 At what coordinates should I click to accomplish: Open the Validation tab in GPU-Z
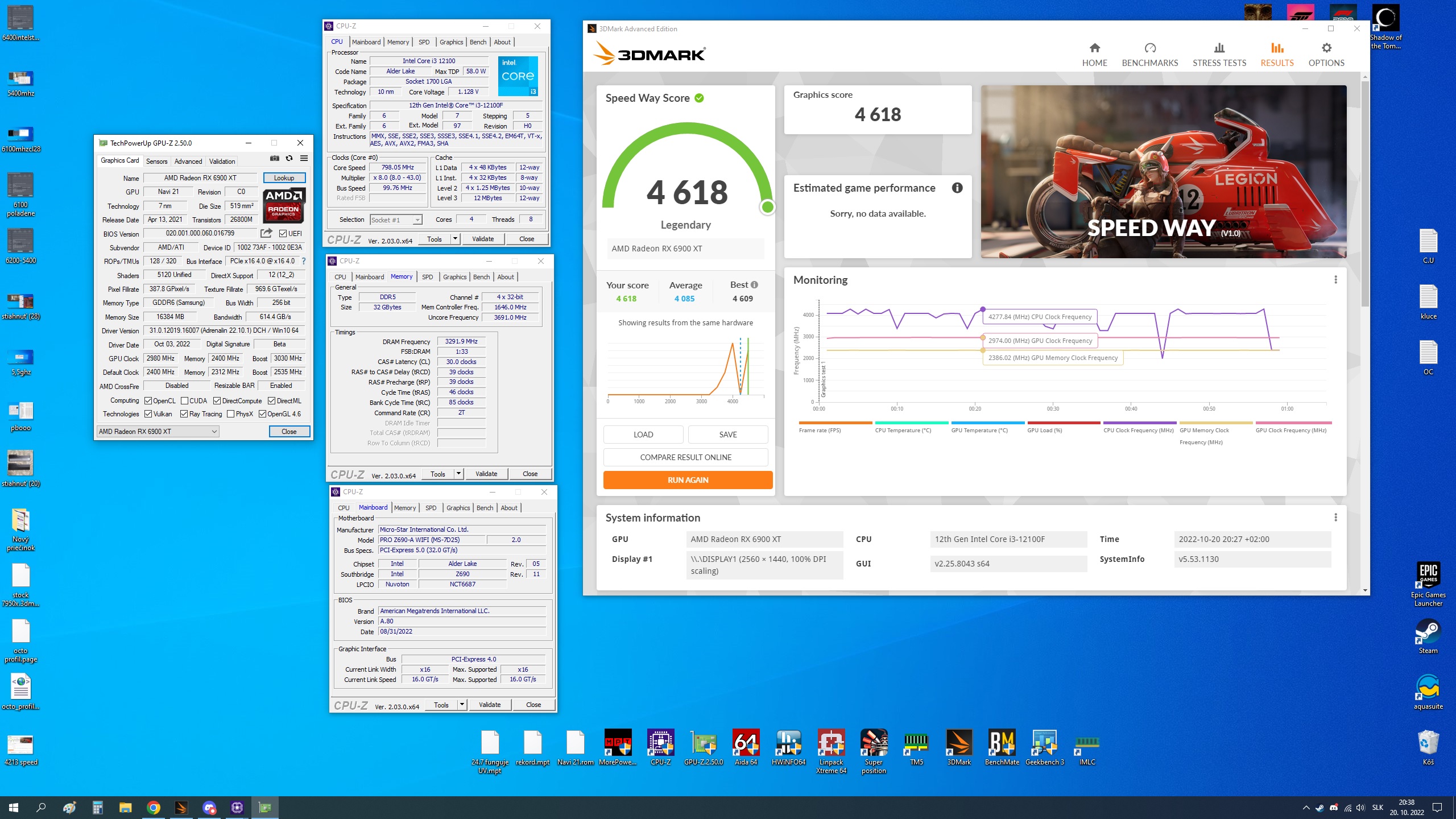coord(222,162)
